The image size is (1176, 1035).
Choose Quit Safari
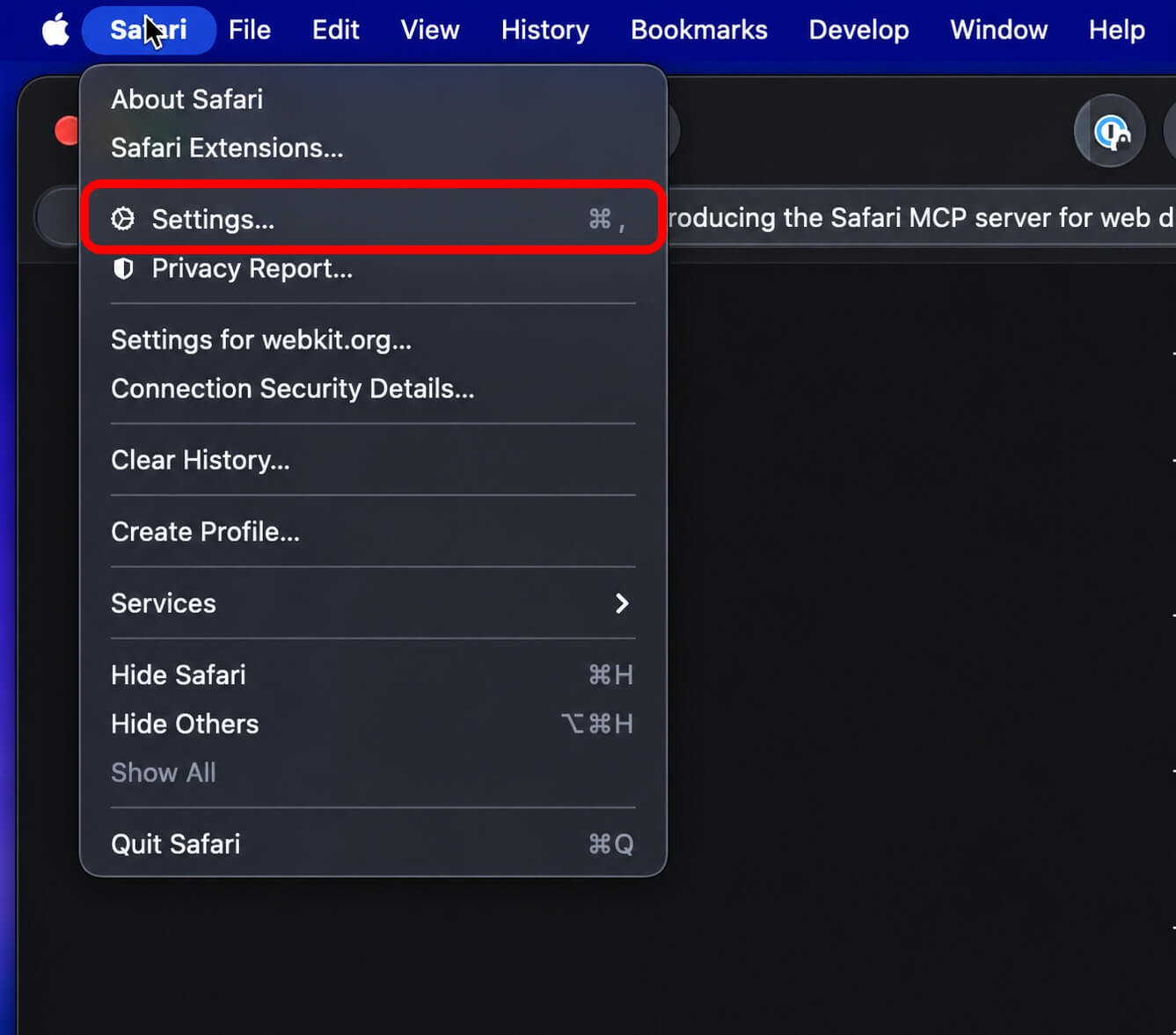pos(373,844)
